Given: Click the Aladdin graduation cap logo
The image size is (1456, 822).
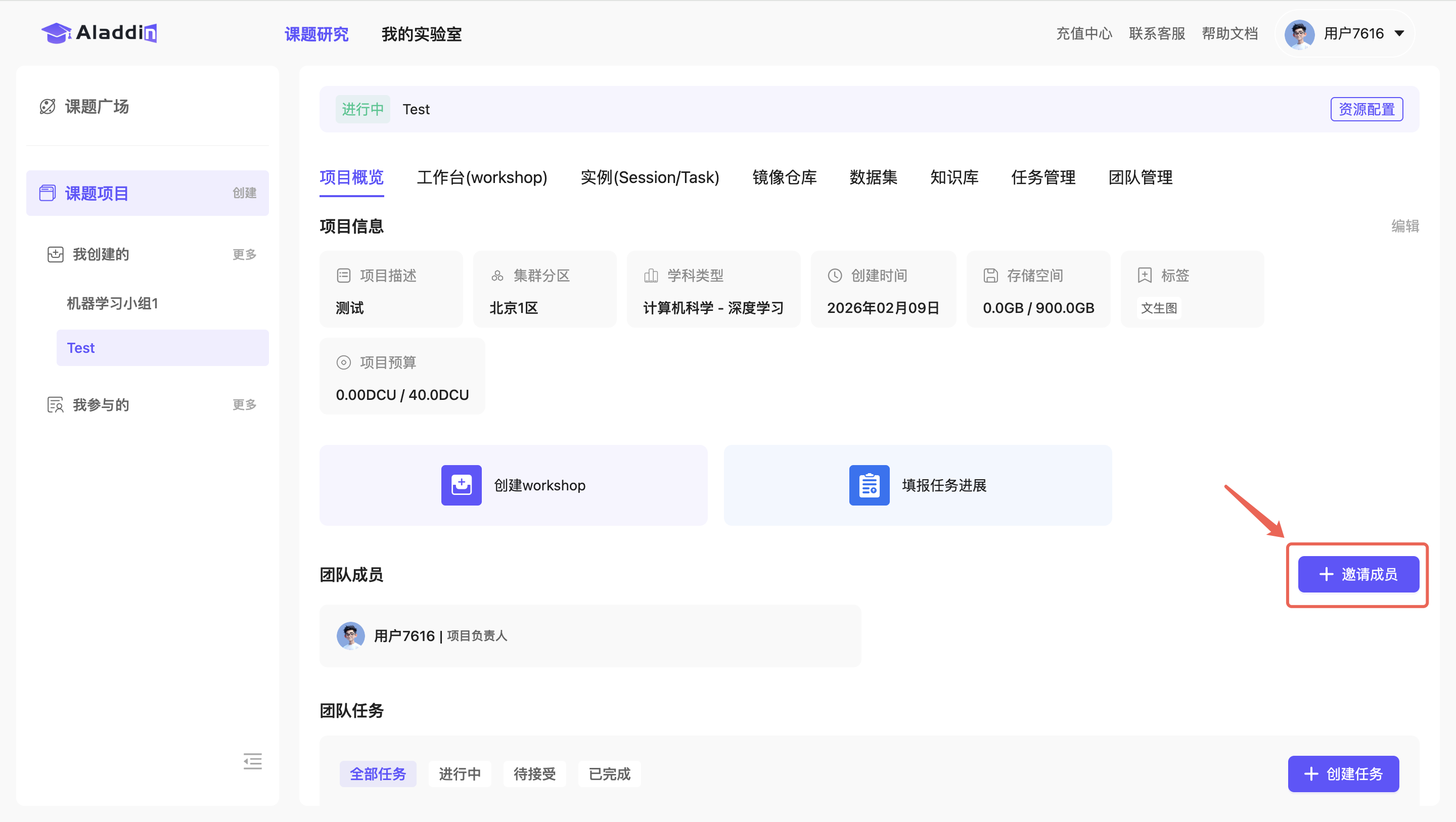Looking at the screenshot, I should (56, 33).
